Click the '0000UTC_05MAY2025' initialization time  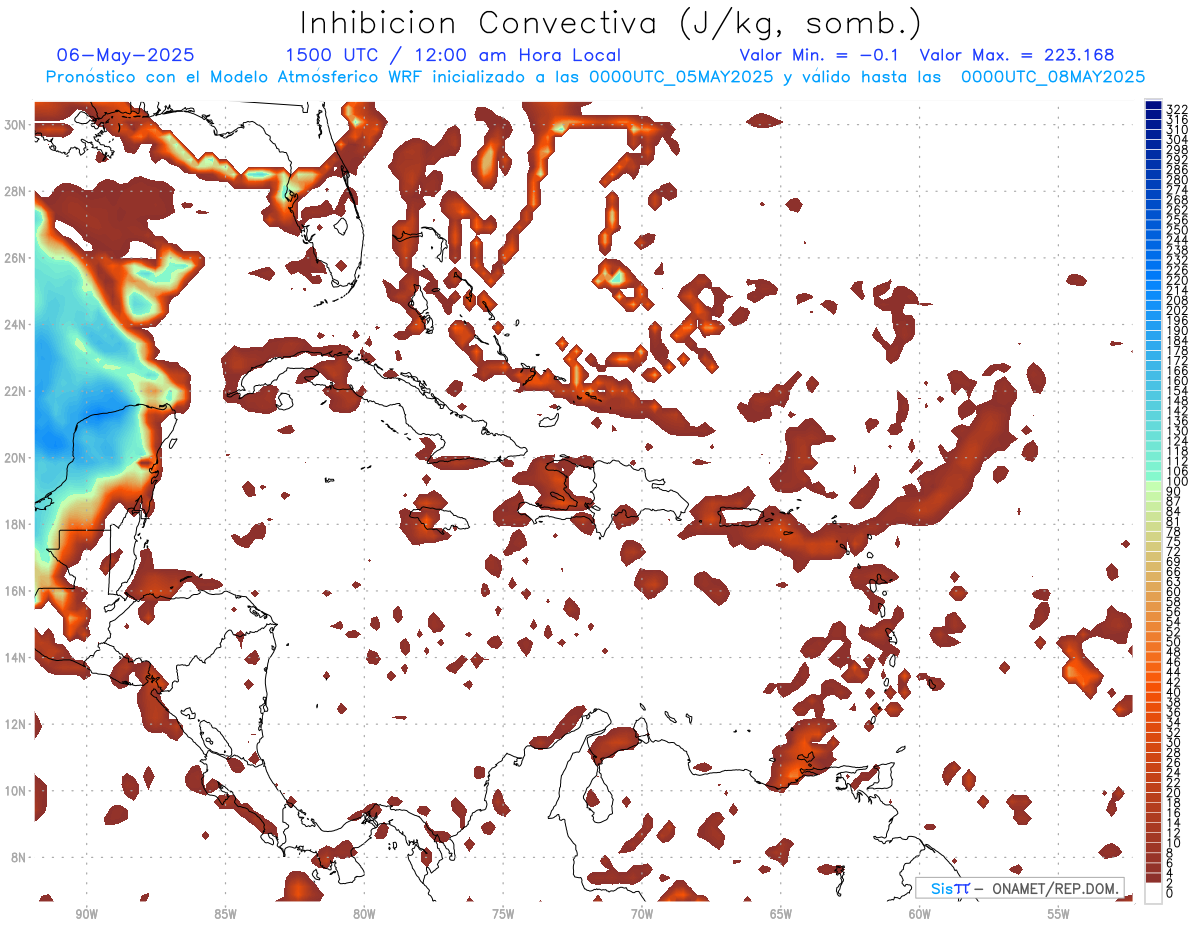tap(680, 77)
